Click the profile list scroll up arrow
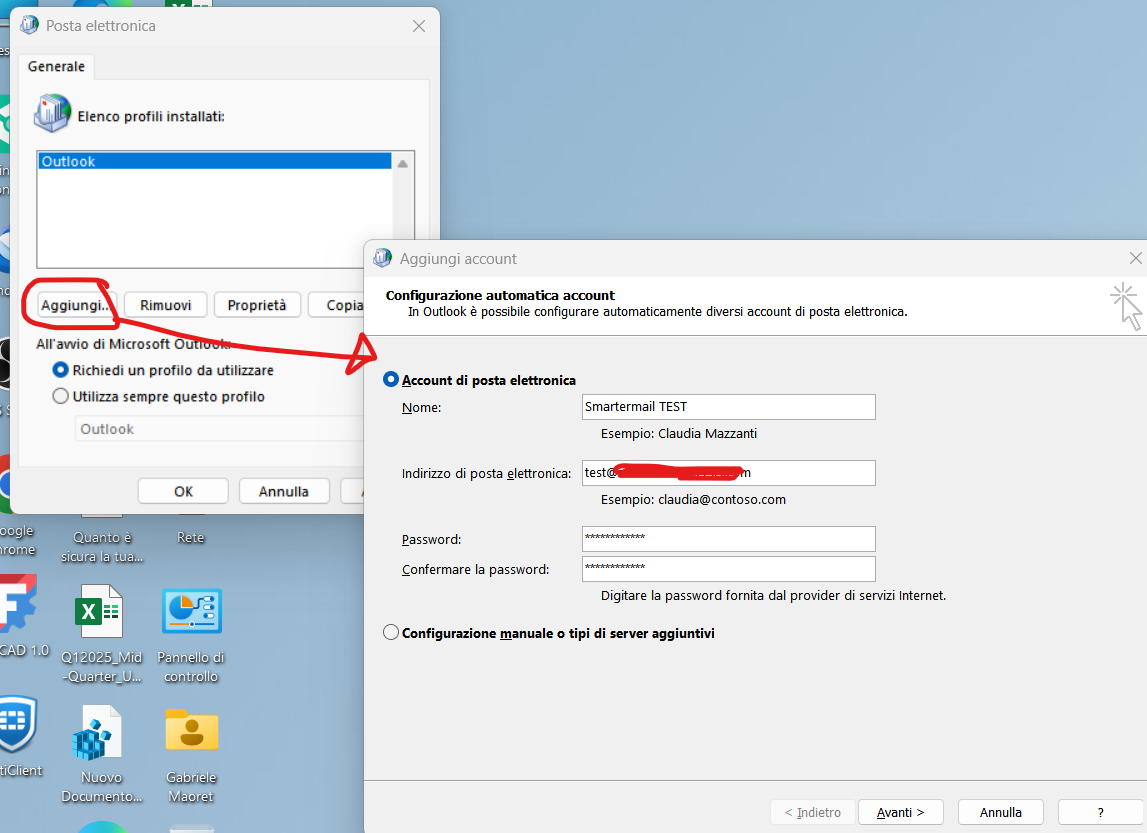1147x833 pixels. click(402, 164)
